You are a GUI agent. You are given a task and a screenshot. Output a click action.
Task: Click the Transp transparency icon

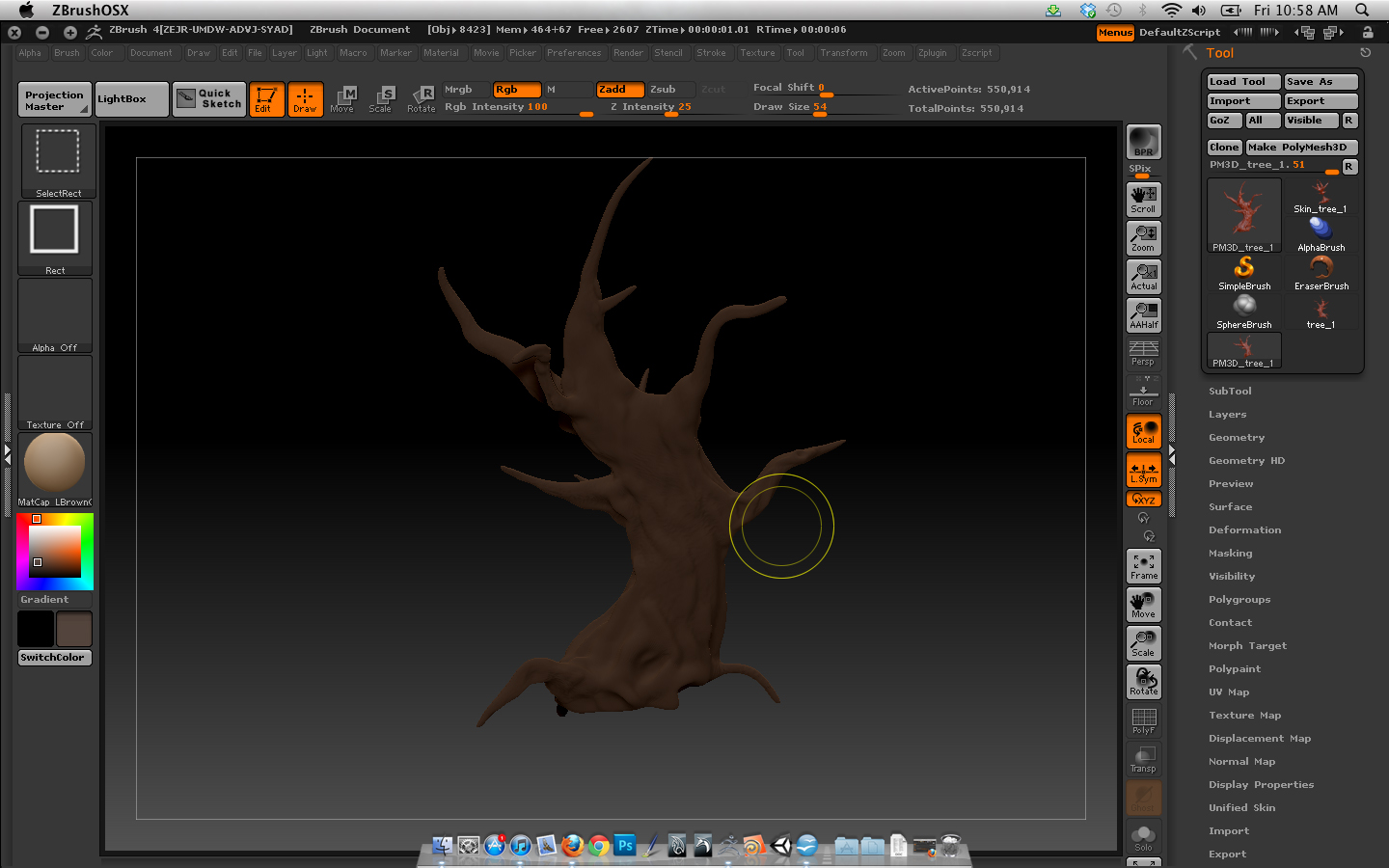1143,759
